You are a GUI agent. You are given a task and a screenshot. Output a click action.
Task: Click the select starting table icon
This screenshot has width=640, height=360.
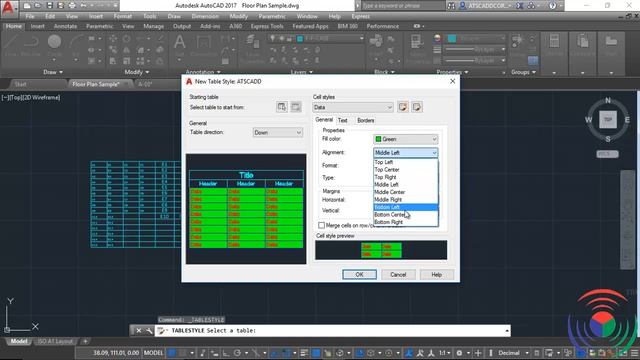pyautogui.click(x=282, y=107)
